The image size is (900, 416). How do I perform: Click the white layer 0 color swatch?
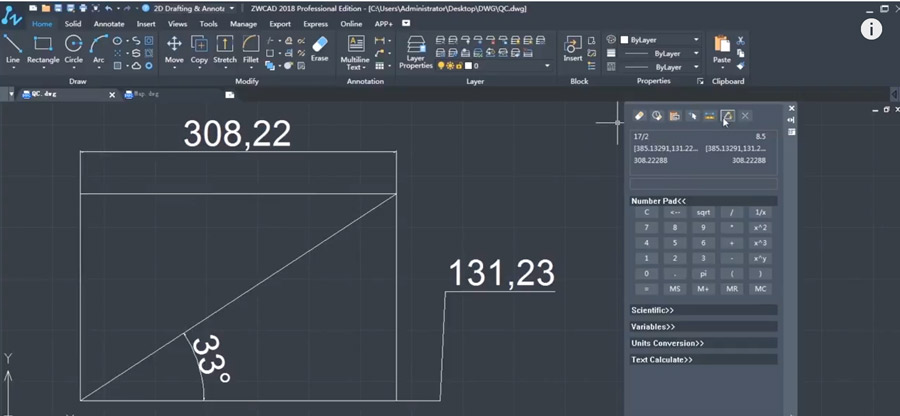click(468, 66)
